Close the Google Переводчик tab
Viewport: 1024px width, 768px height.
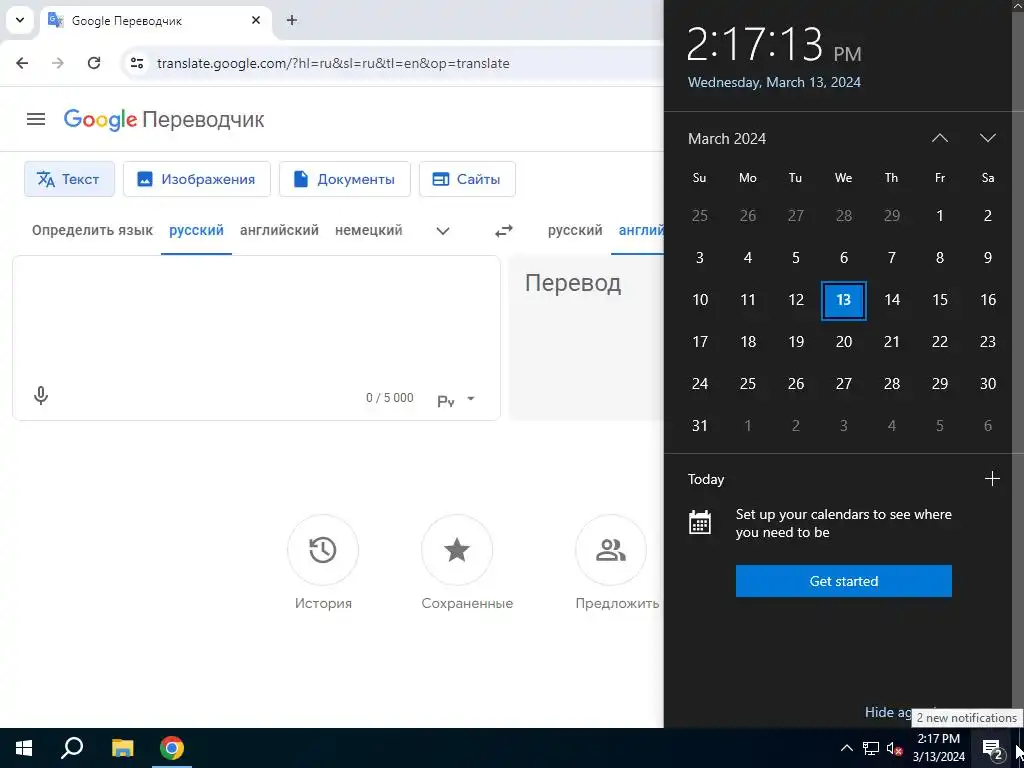(256, 20)
